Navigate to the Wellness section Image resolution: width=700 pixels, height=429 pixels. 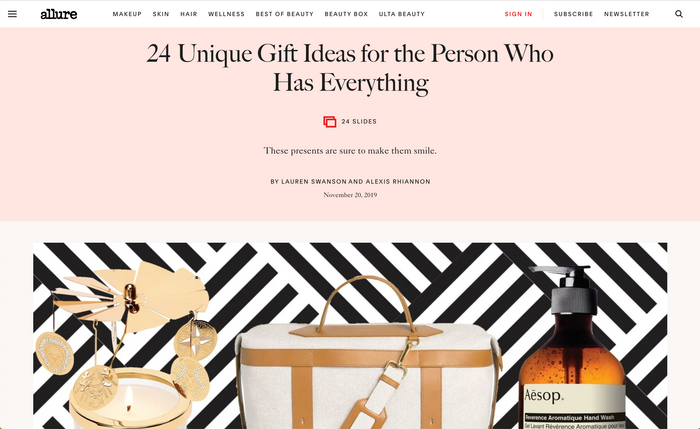click(x=226, y=14)
